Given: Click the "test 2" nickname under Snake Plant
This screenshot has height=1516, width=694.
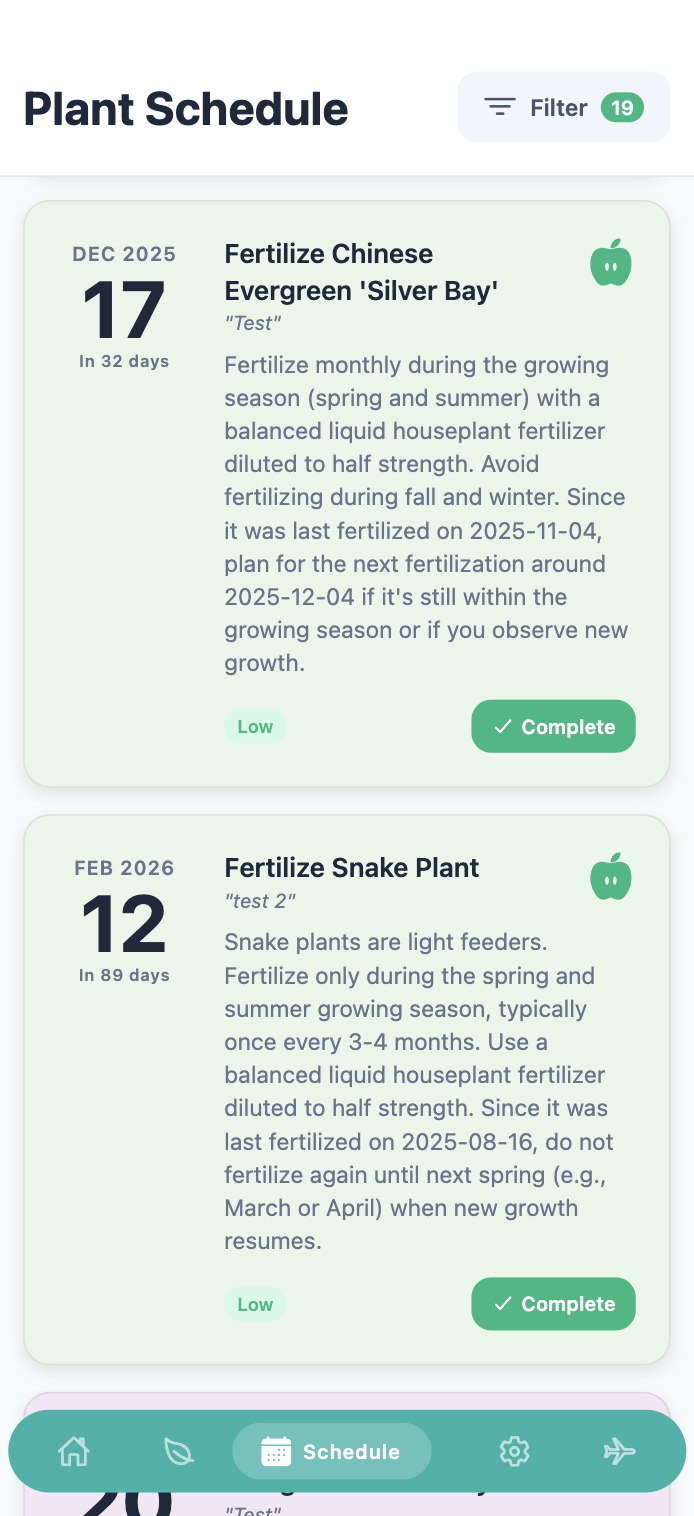Looking at the screenshot, I should click(260, 901).
